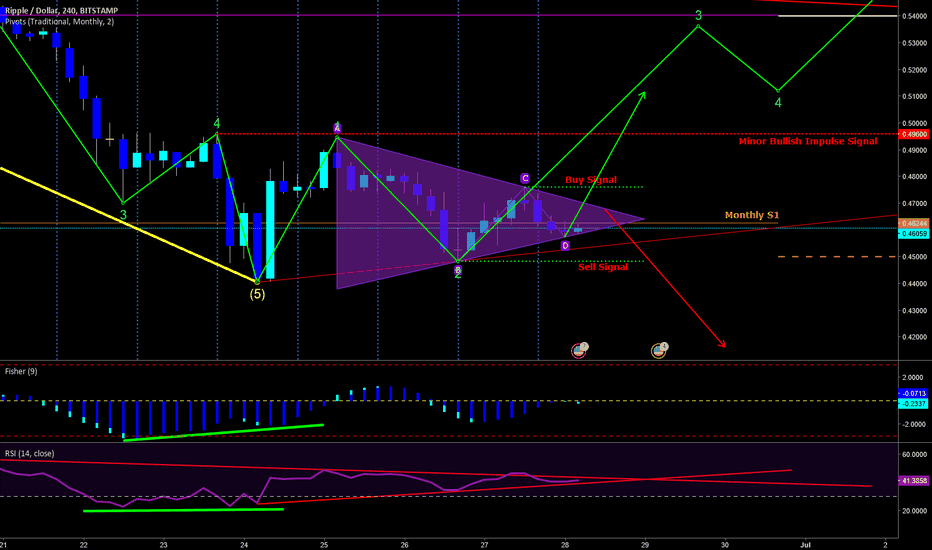Click the Pivots (Traditional, Monthly, 2) indicator label

tap(59, 21)
